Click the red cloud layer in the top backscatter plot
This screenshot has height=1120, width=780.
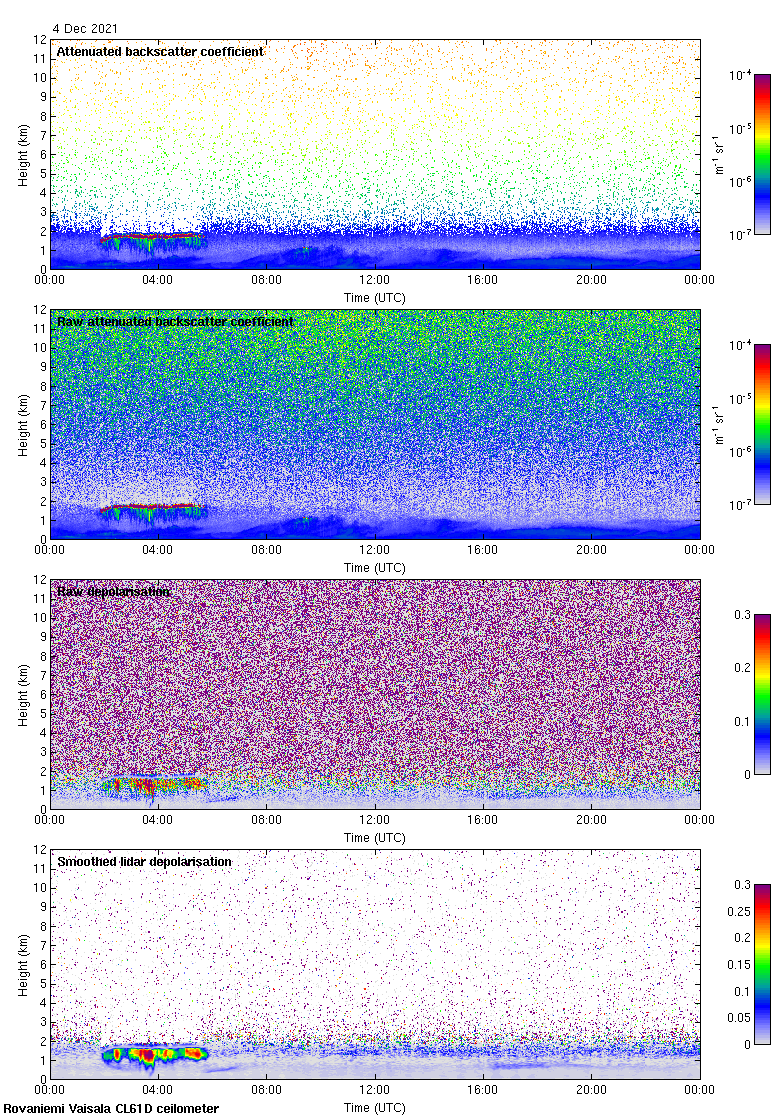[151, 236]
